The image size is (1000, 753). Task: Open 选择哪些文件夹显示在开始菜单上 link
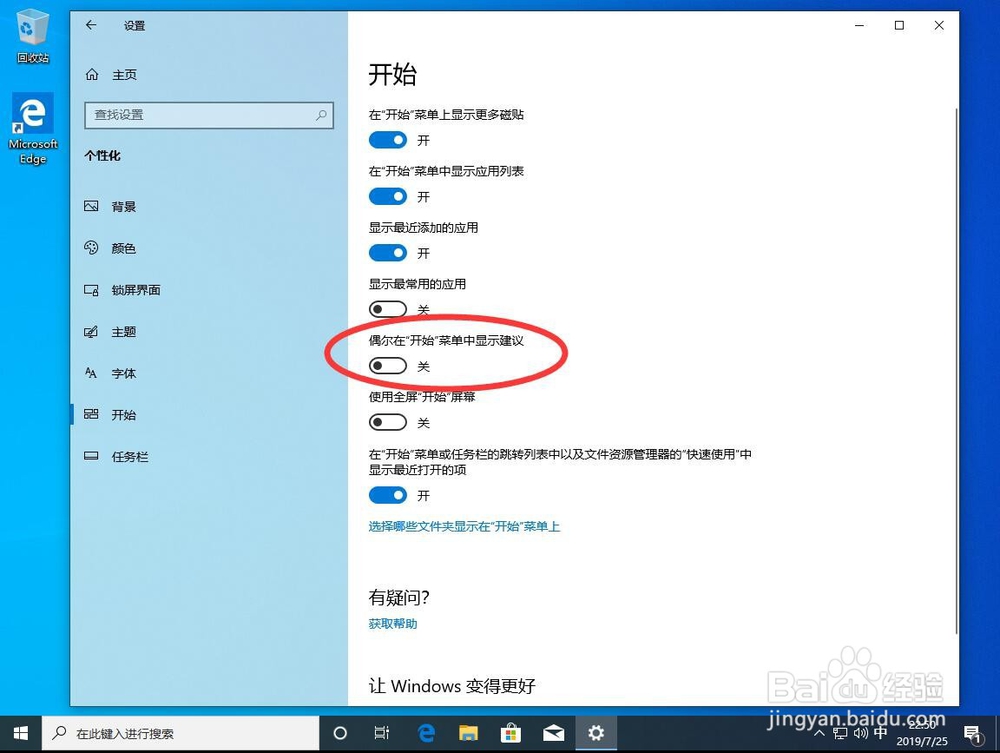464,526
